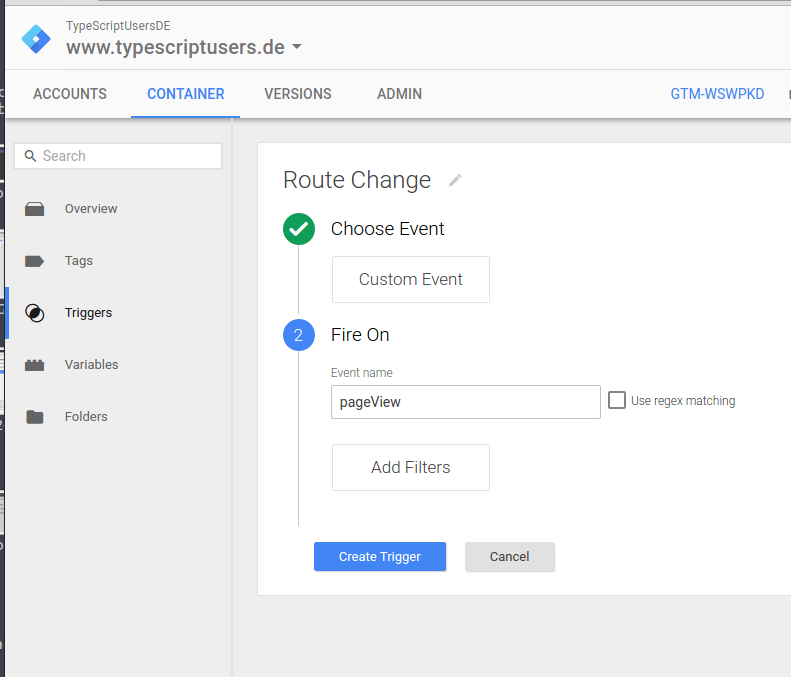
Task: Click the Overview drawer icon
Action: pyautogui.click(x=34, y=209)
